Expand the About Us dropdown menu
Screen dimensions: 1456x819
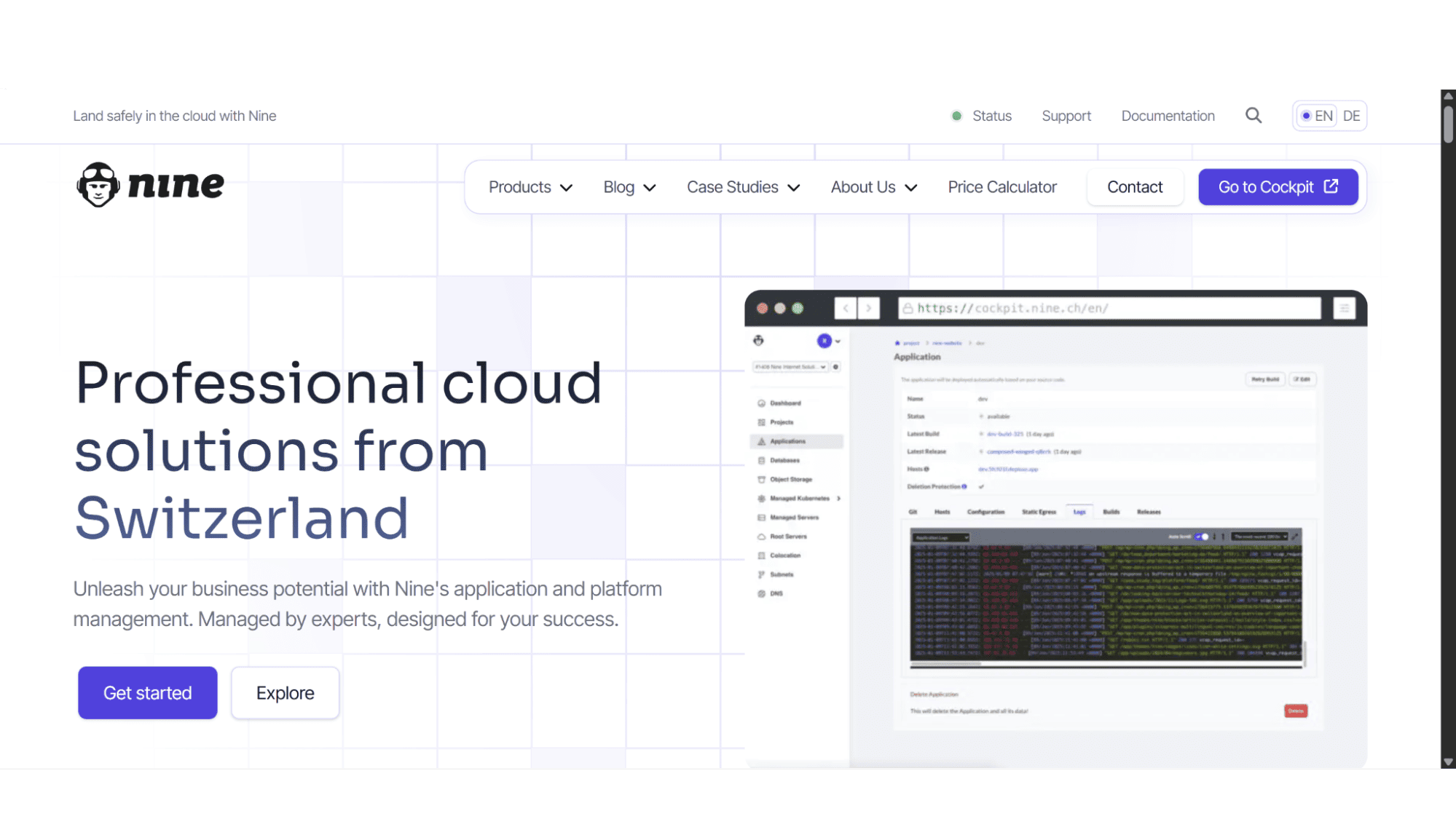pyautogui.click(x=874, y=187)
